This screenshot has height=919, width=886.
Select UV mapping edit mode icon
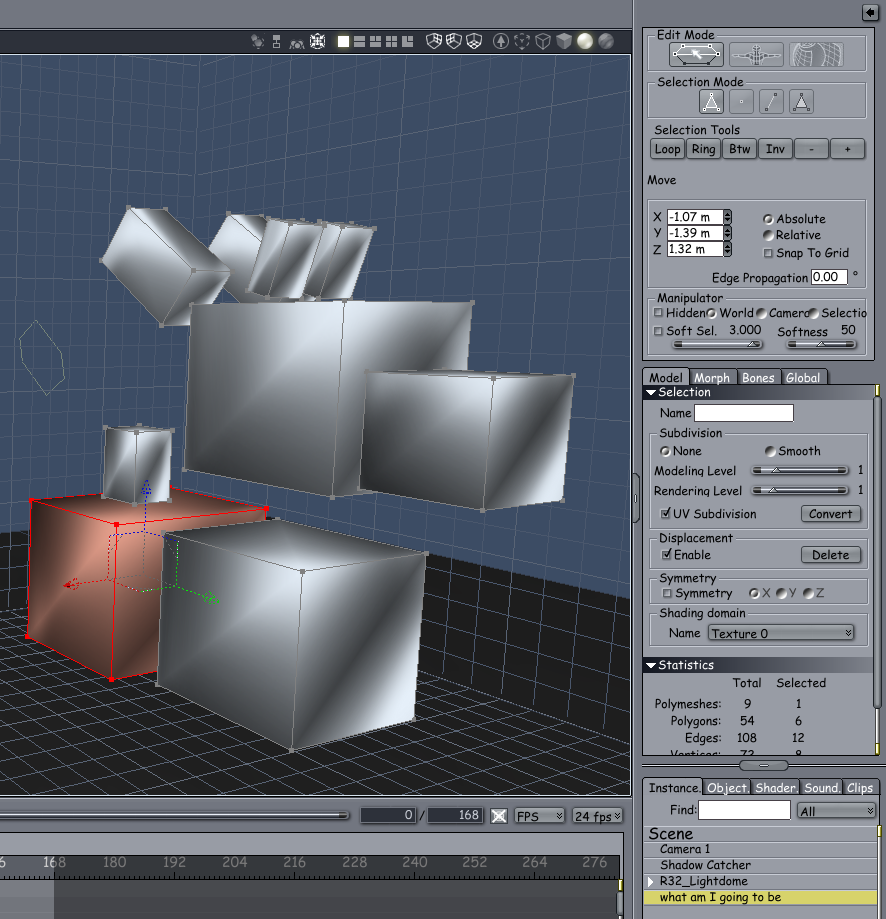tap(816, 55)
